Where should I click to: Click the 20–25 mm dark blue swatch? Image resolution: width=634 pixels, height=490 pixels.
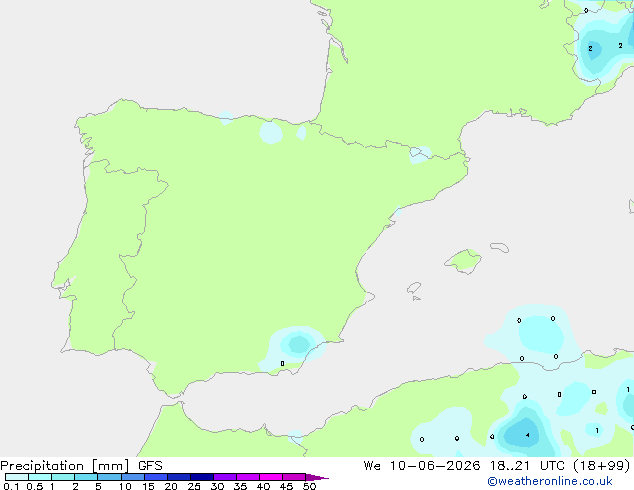pos(179,477)
